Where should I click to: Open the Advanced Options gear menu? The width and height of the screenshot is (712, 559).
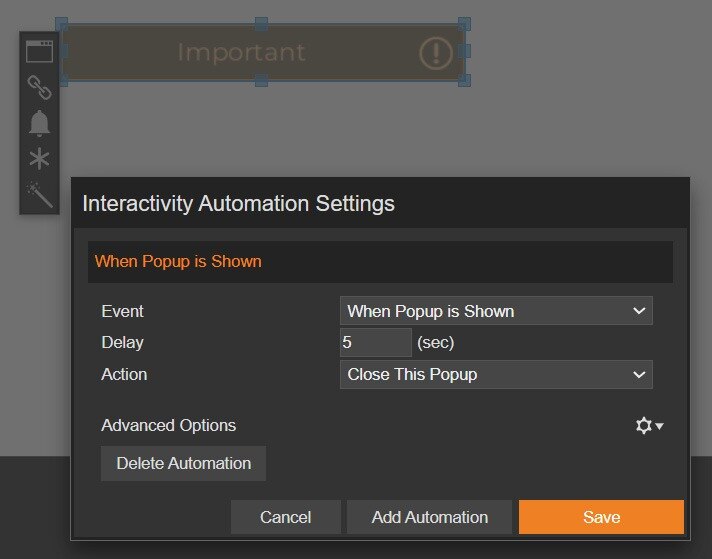click(649, 426)
